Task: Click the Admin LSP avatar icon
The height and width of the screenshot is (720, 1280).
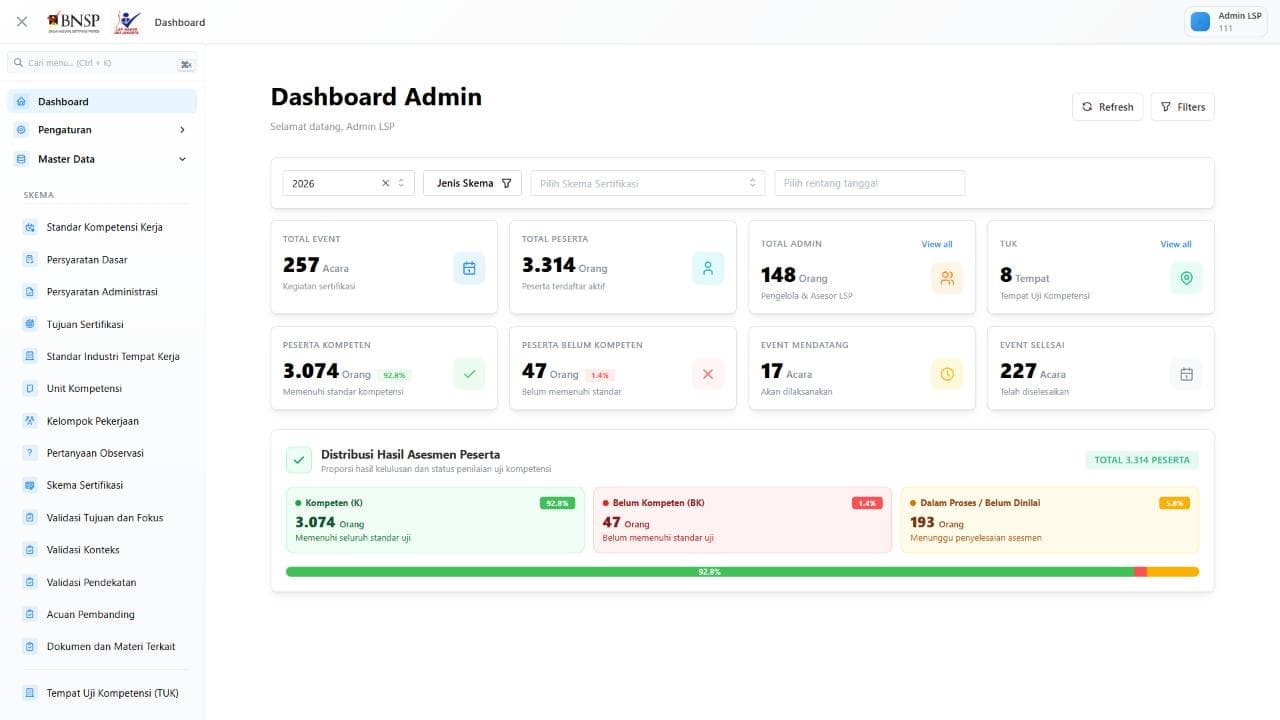Action: 1200,22
